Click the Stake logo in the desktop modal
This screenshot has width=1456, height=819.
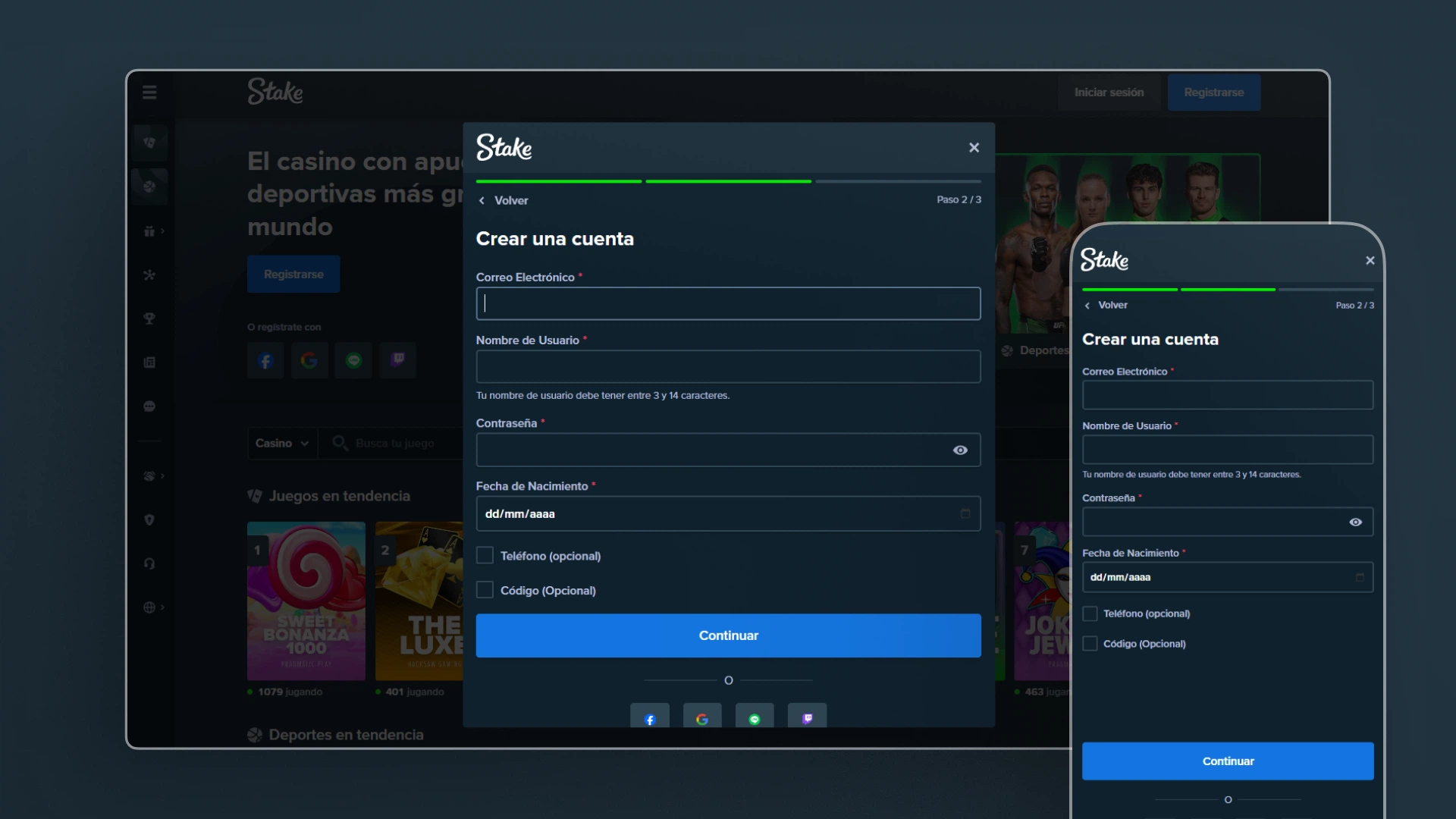(504, 147)
